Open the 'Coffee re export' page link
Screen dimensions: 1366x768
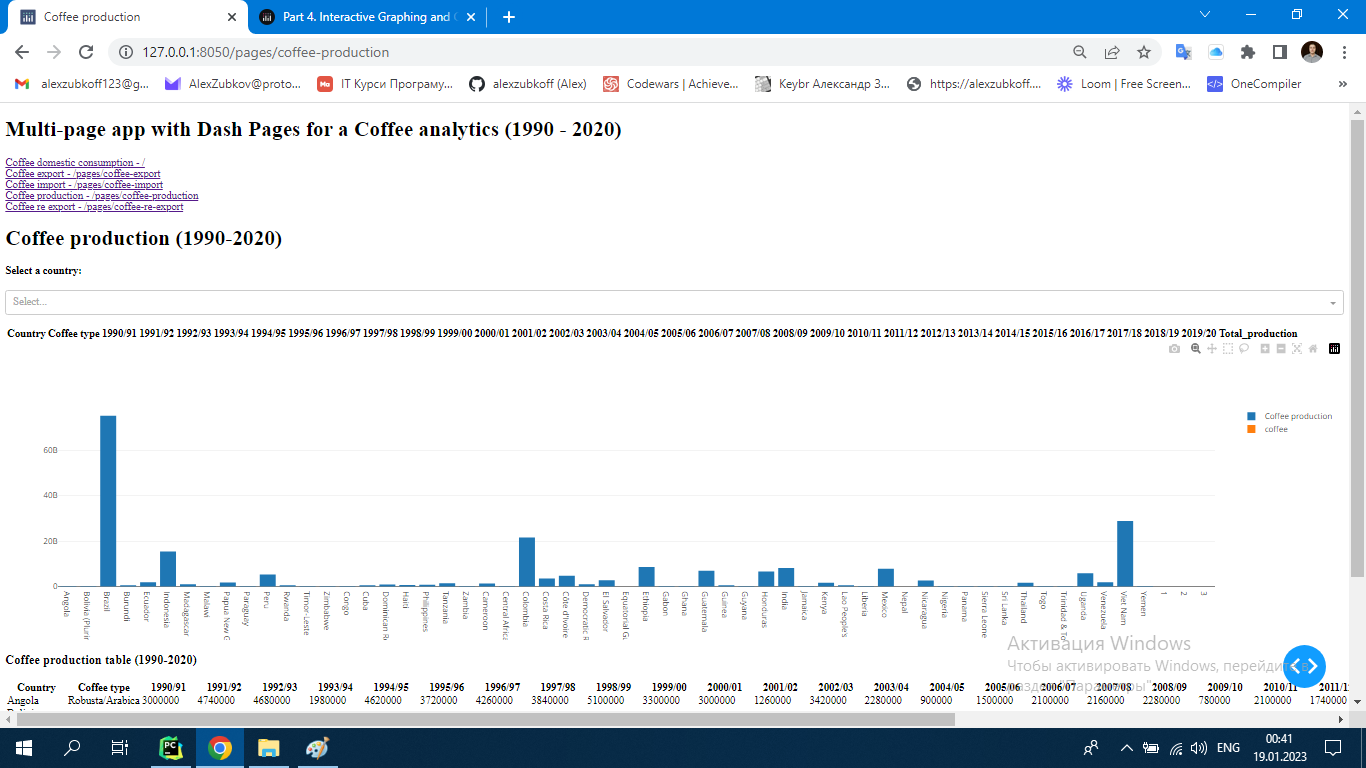click(x=94, y=207)
